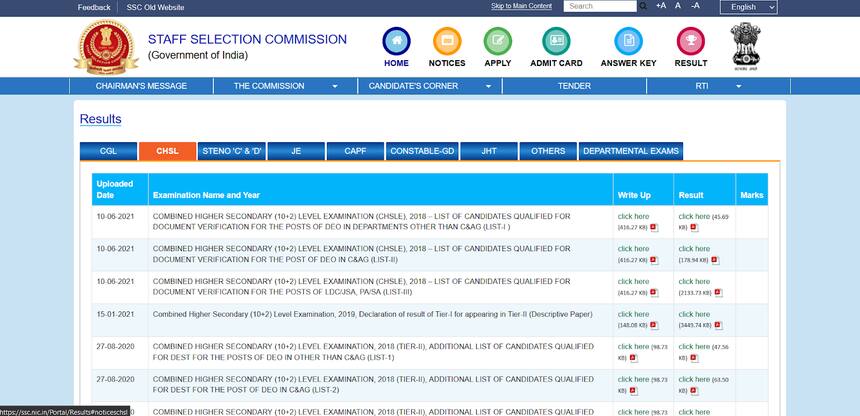Open SSC Old Website link
The image size is (860, 416).
155,8
